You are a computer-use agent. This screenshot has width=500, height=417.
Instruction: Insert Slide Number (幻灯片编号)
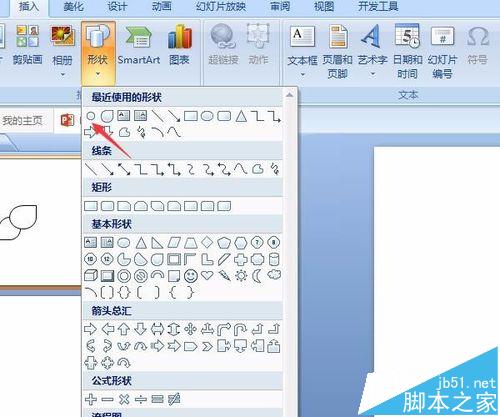pos(442,52)
